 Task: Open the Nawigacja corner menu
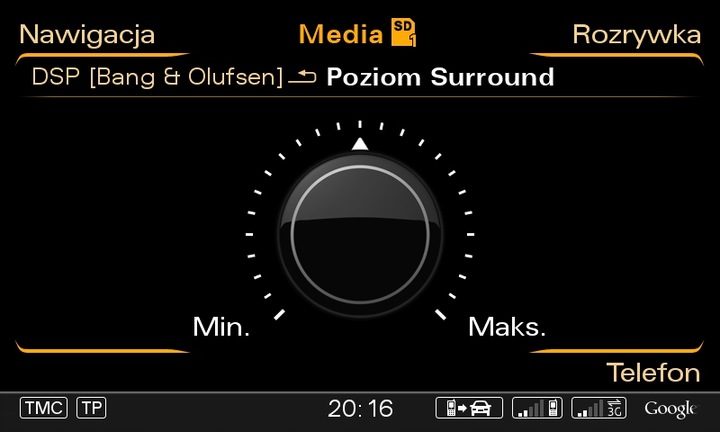point(87,35)
